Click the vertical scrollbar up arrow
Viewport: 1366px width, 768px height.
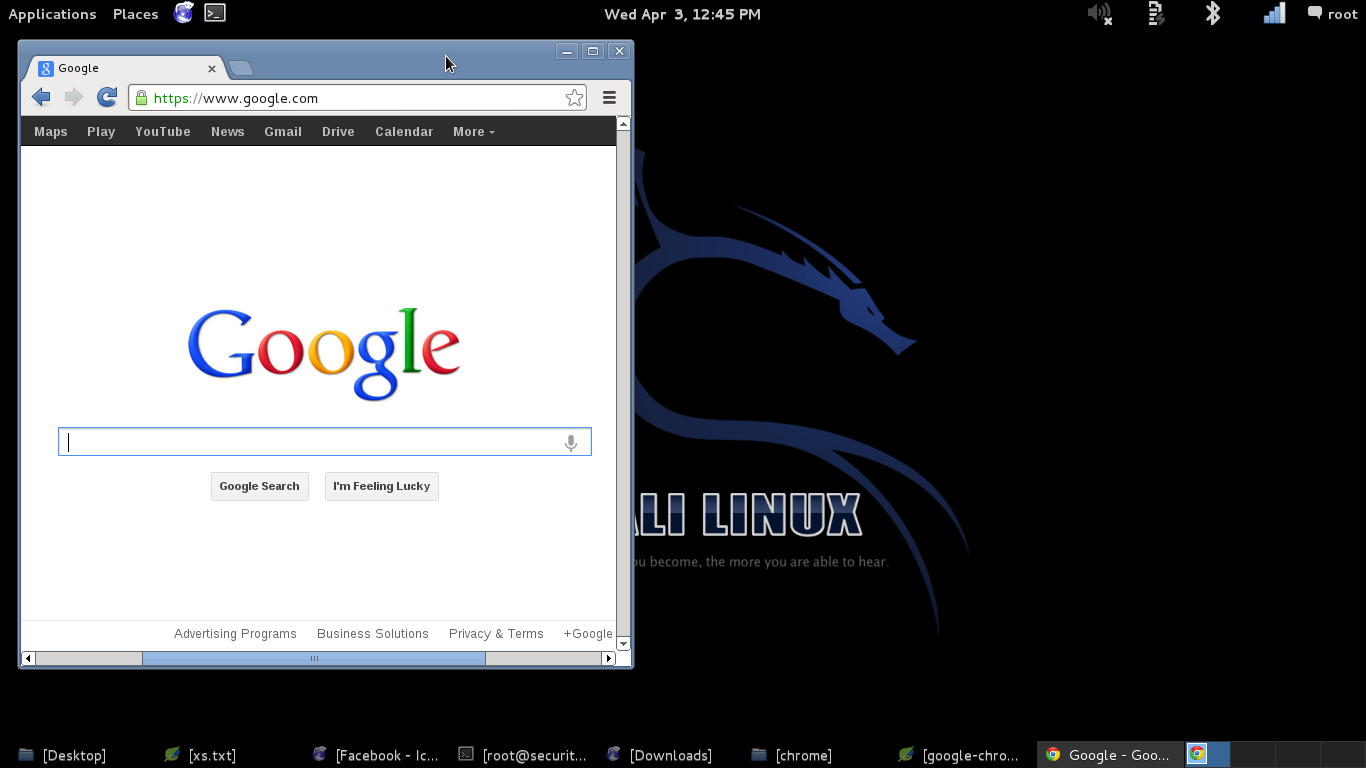[x=624, y=124]
